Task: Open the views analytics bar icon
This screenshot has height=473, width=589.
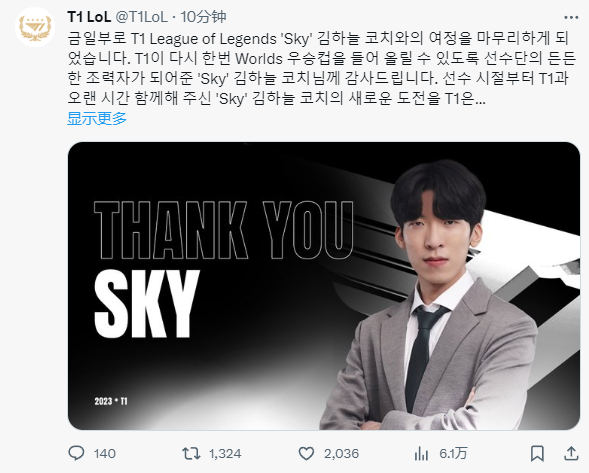Action: coord(421,454)
